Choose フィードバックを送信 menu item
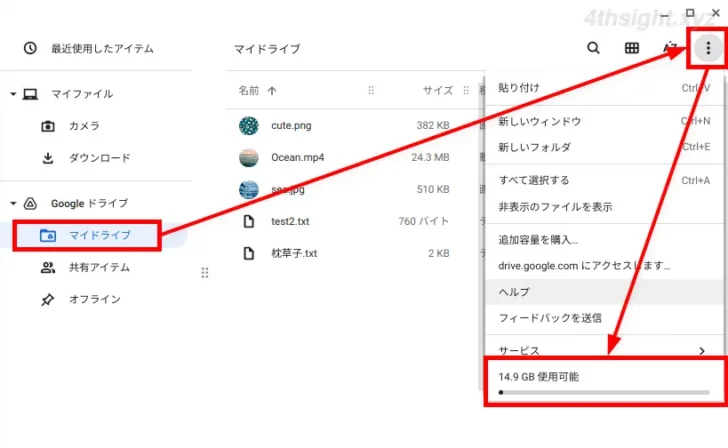The image size is (728, 448). click(x=603, y=318)
